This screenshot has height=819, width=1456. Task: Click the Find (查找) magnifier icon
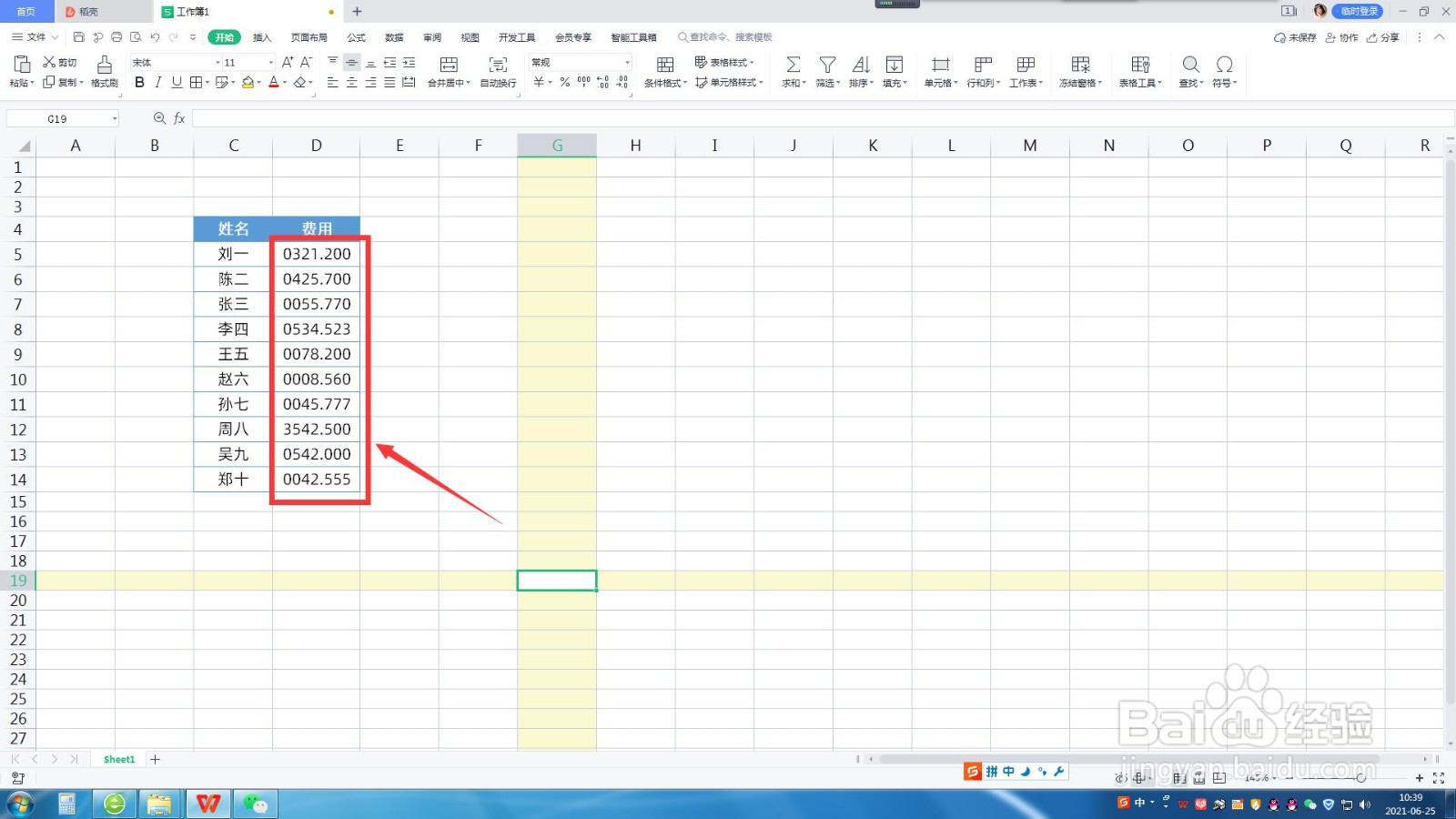point(1190,65)
